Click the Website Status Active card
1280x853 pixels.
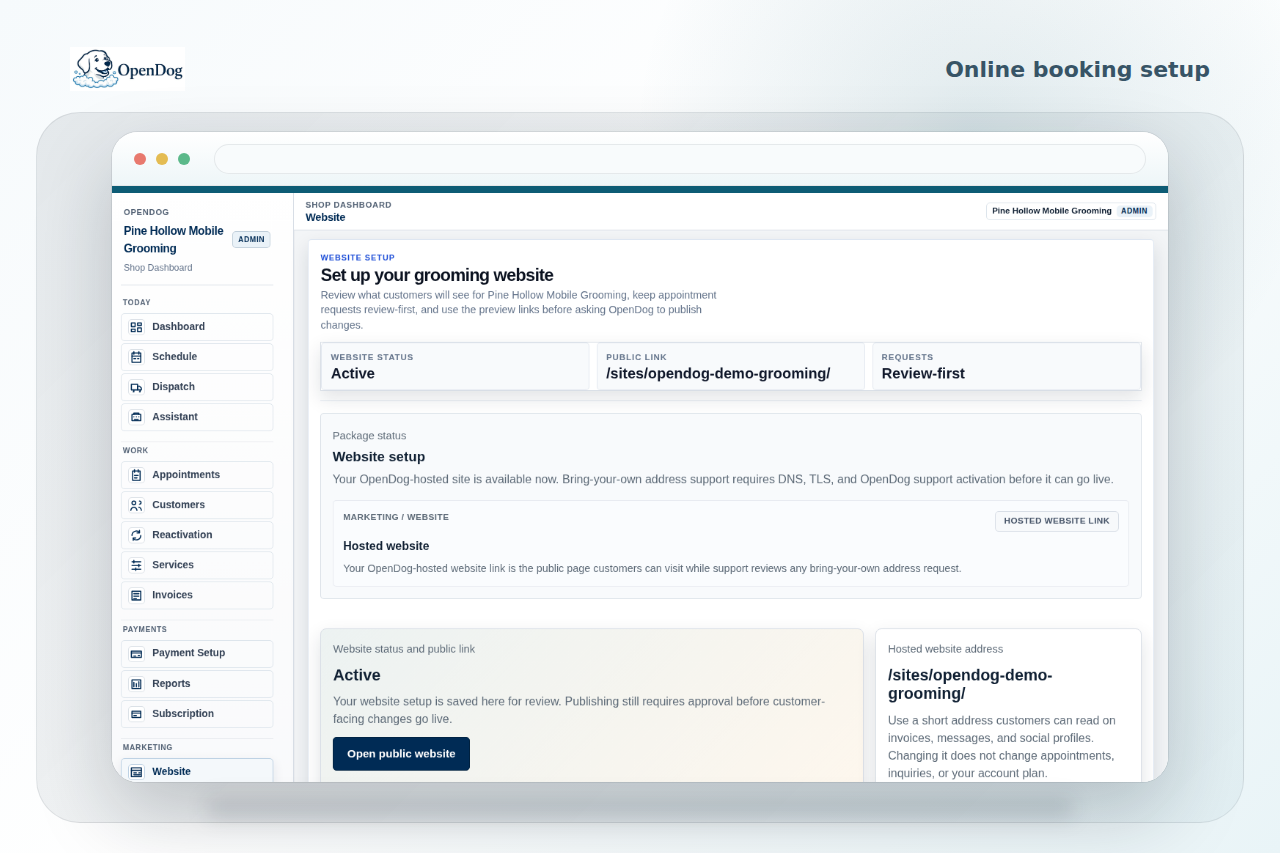click(455, 366)
